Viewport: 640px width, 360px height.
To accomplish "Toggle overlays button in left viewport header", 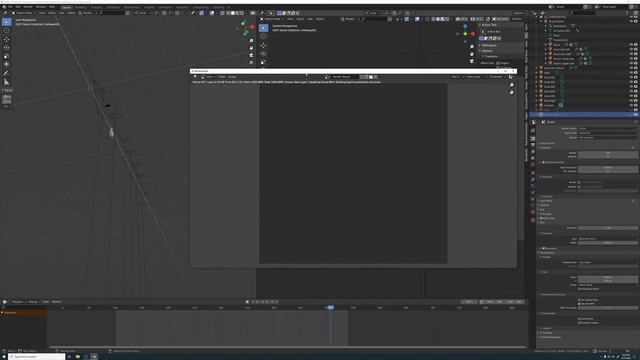I will 212,13.
